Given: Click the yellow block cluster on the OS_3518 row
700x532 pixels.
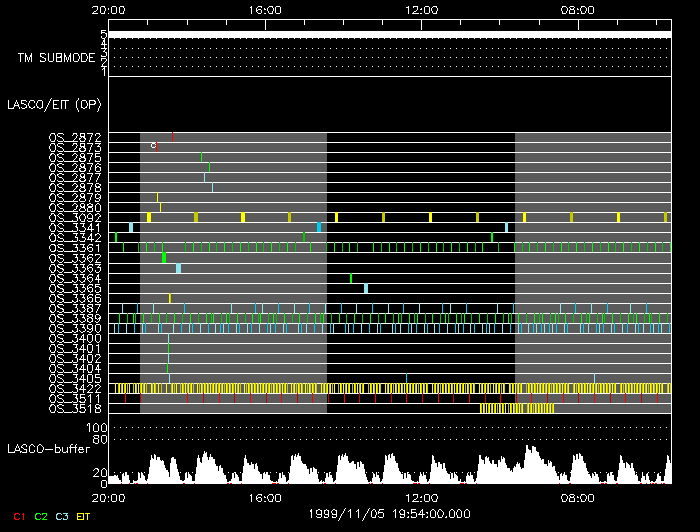Looking at the screenshot, I should pyautogui.click(x=516, y=408).
